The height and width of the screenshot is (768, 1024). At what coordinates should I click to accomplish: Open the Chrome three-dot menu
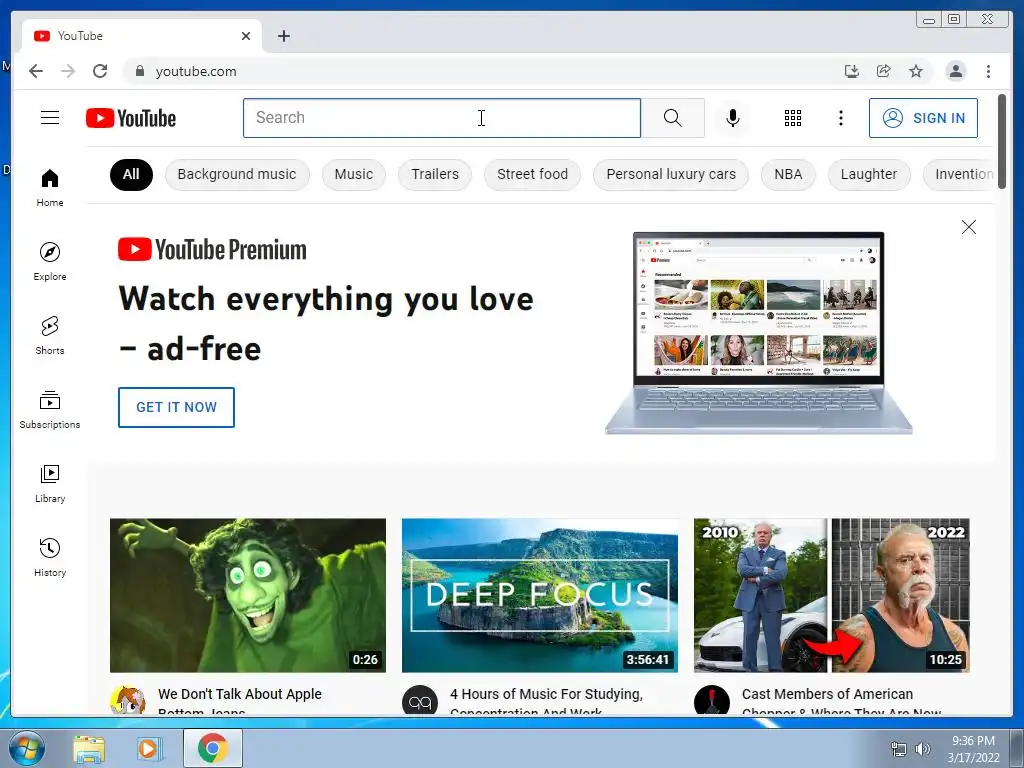988,71
